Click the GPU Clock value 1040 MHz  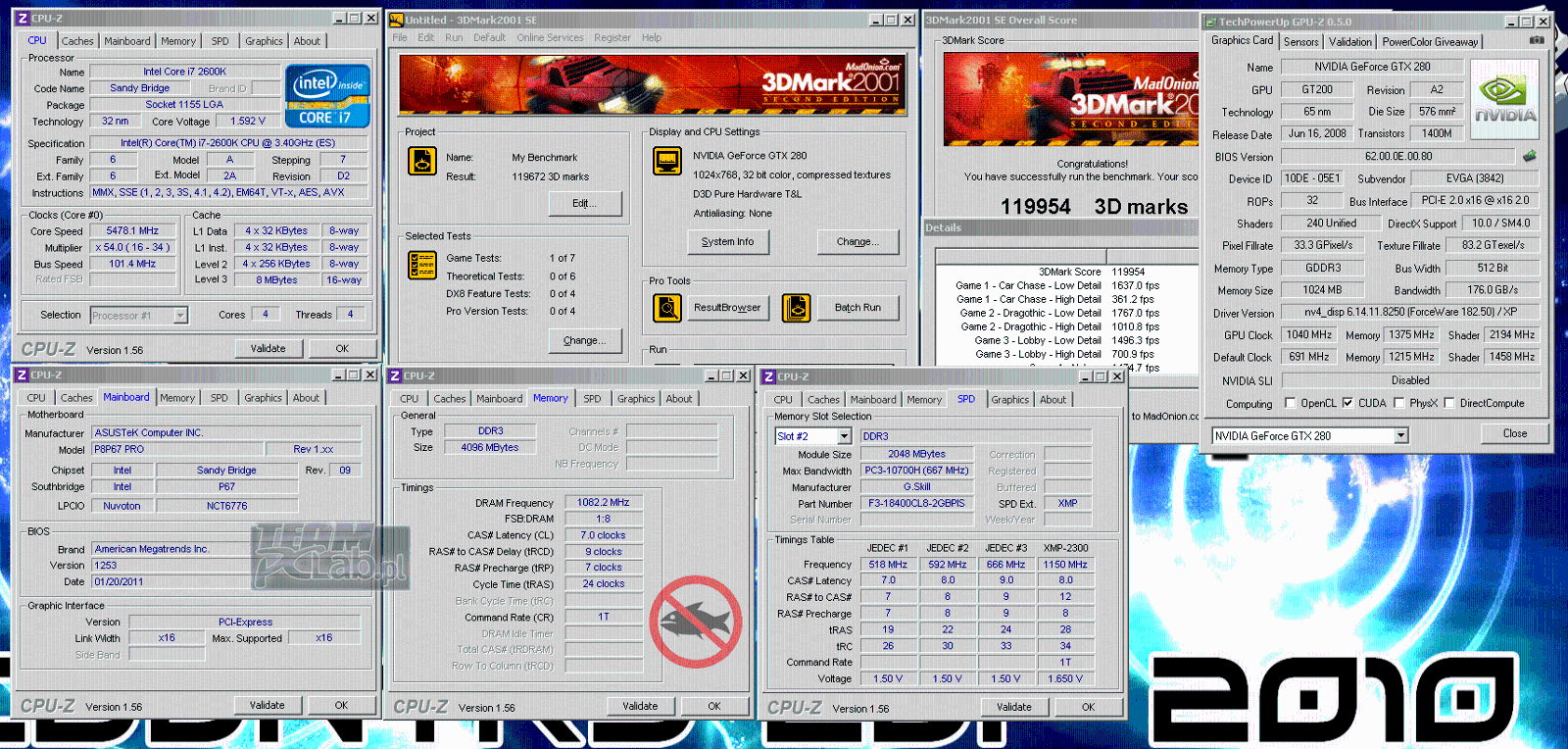[1308, 335]
